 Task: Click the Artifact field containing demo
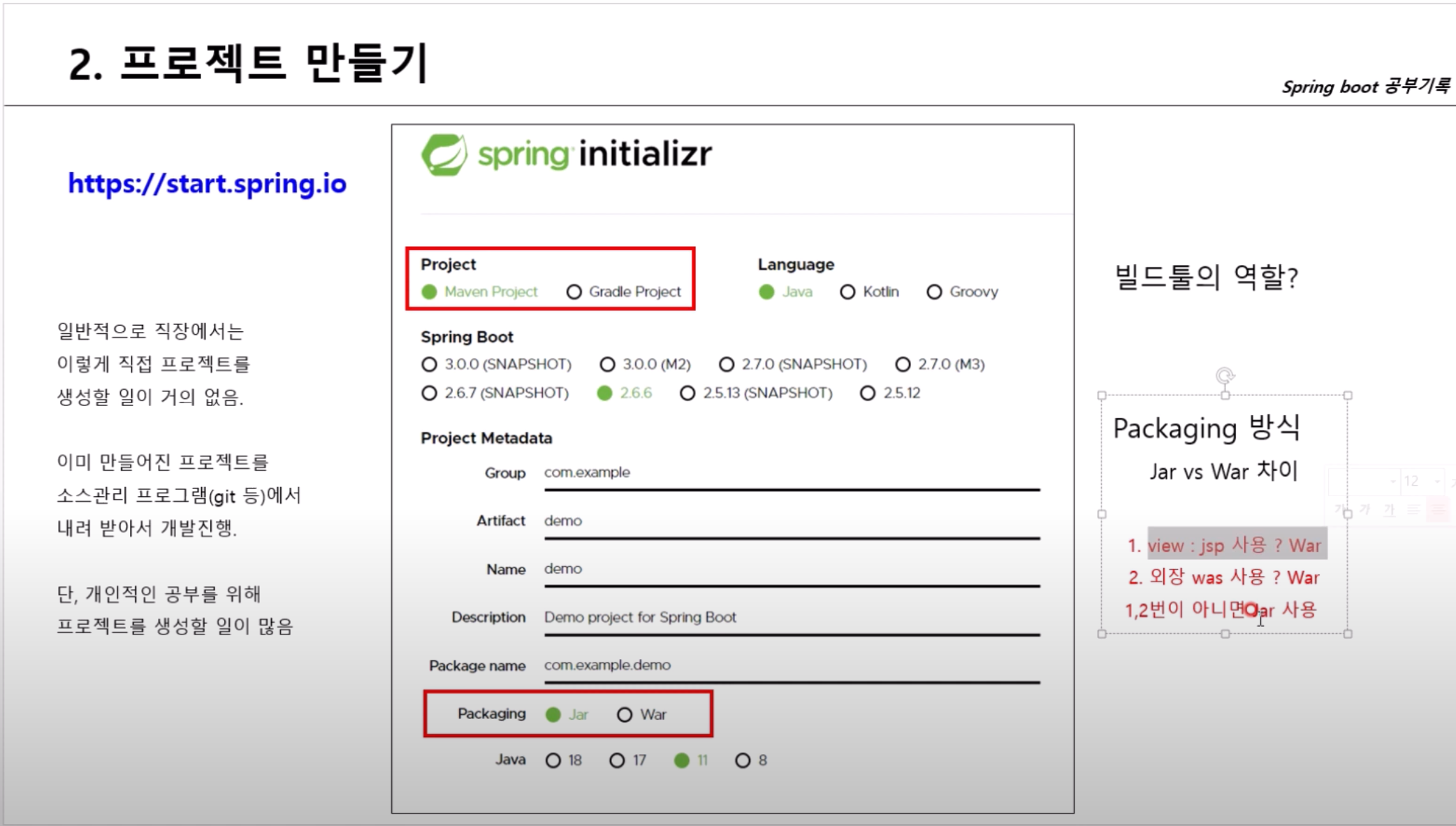tap(791, 521)
